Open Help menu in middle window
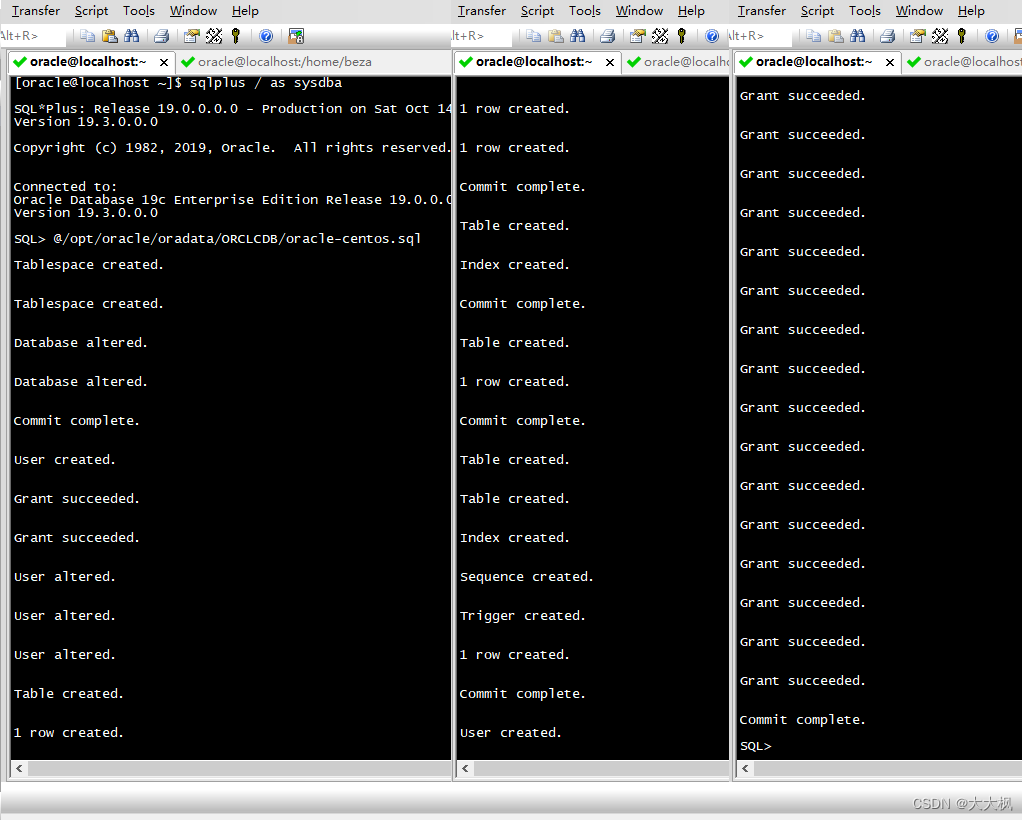This screenshot has height=820, width=1028. point(691,11)
